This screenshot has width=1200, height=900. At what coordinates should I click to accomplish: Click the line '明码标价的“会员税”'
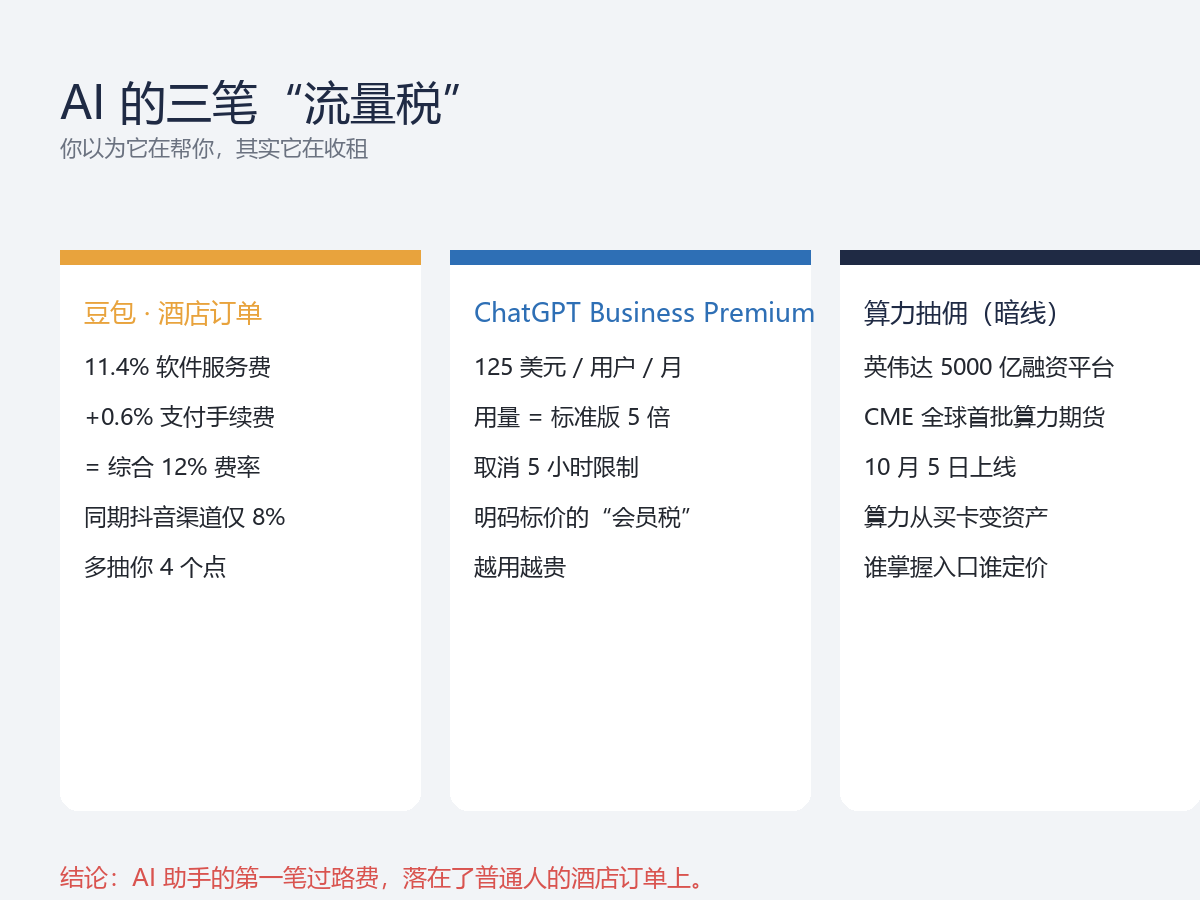pos(584,517)
